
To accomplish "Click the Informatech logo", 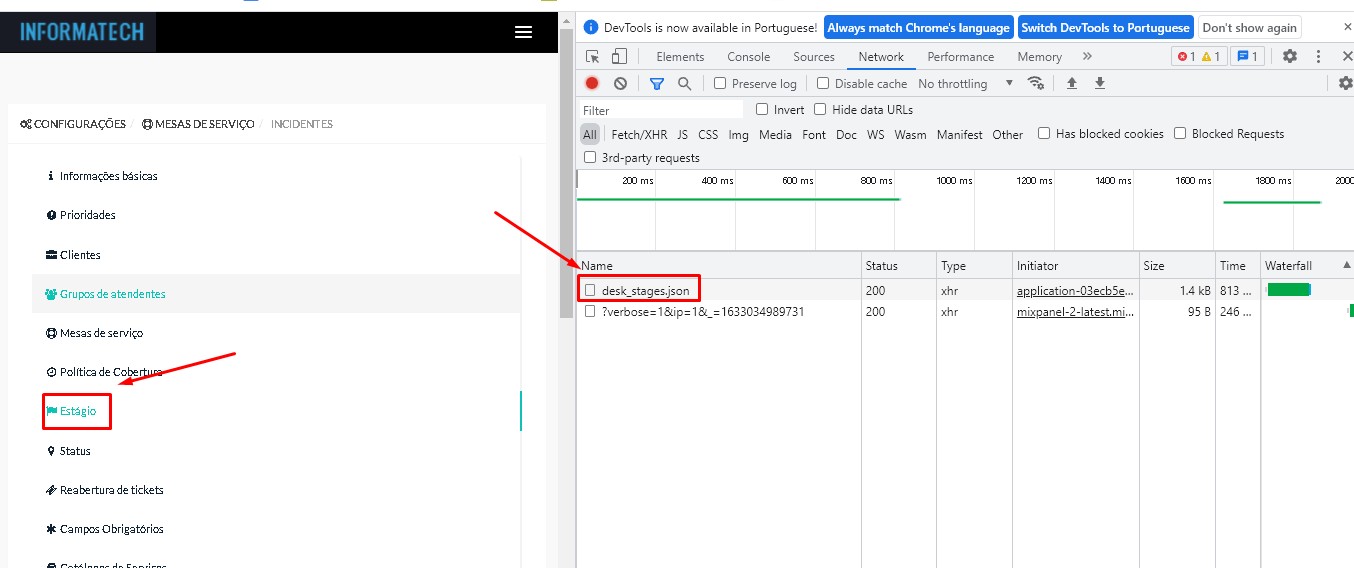I will (x=82, y=32).
